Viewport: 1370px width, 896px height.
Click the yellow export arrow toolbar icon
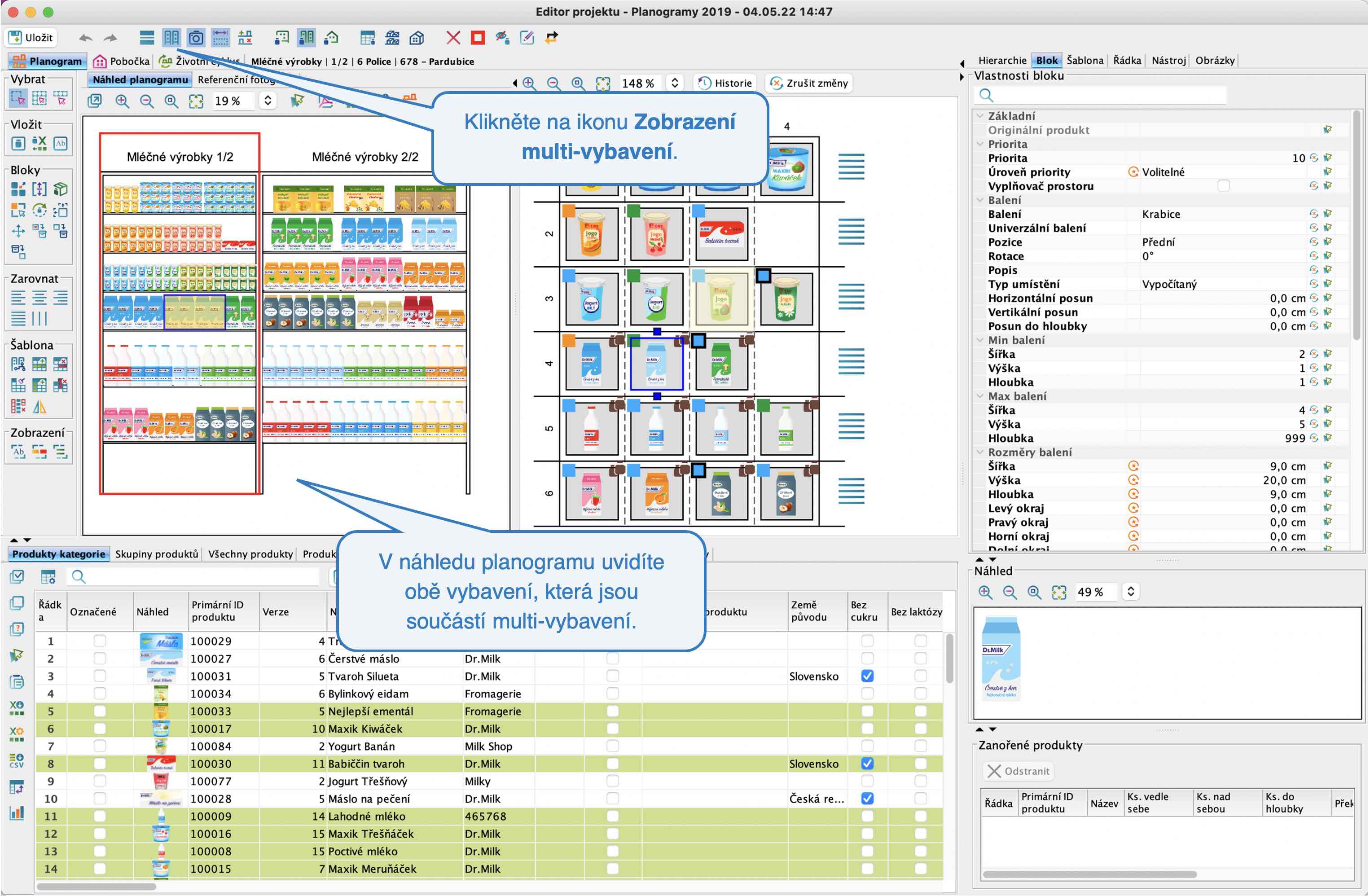tap(551, 38)
